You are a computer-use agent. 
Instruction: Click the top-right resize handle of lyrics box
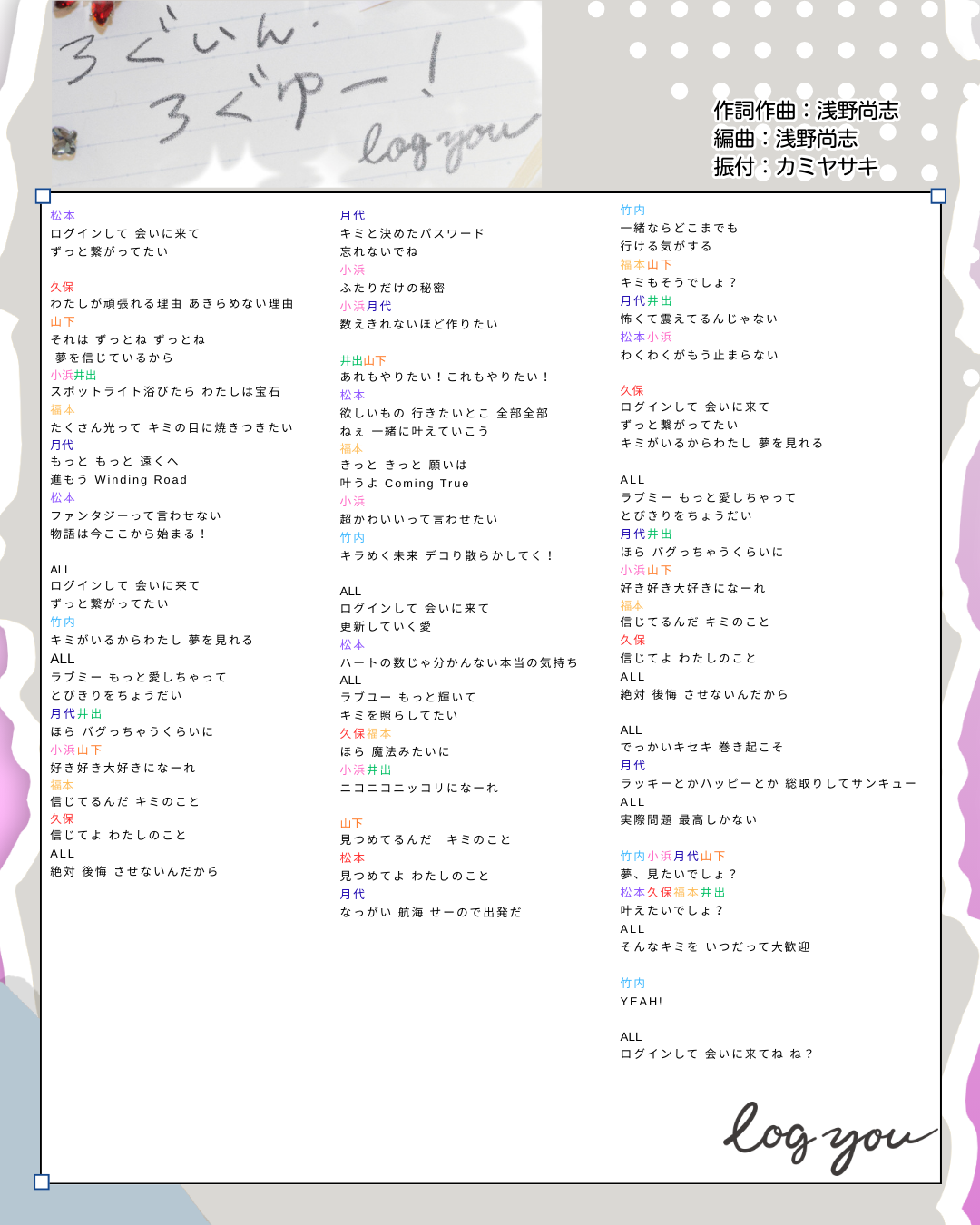coord(938,196)
